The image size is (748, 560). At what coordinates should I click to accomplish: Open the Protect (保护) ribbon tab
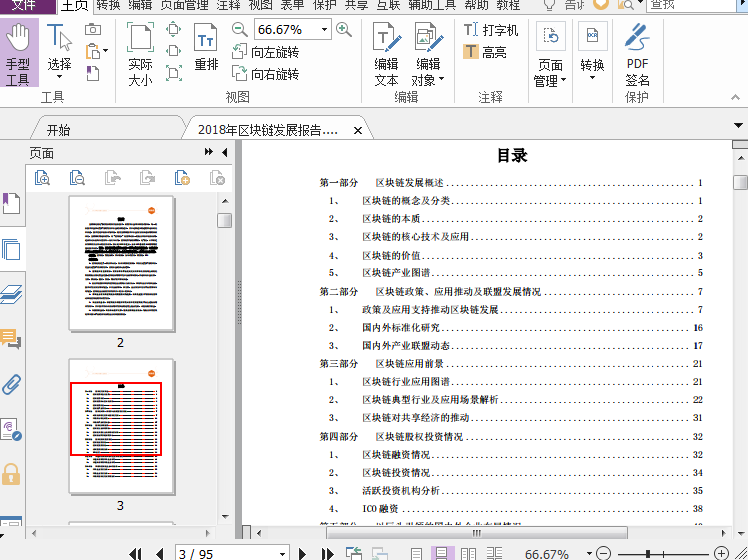pyautogui.click(x=324, y=6)
